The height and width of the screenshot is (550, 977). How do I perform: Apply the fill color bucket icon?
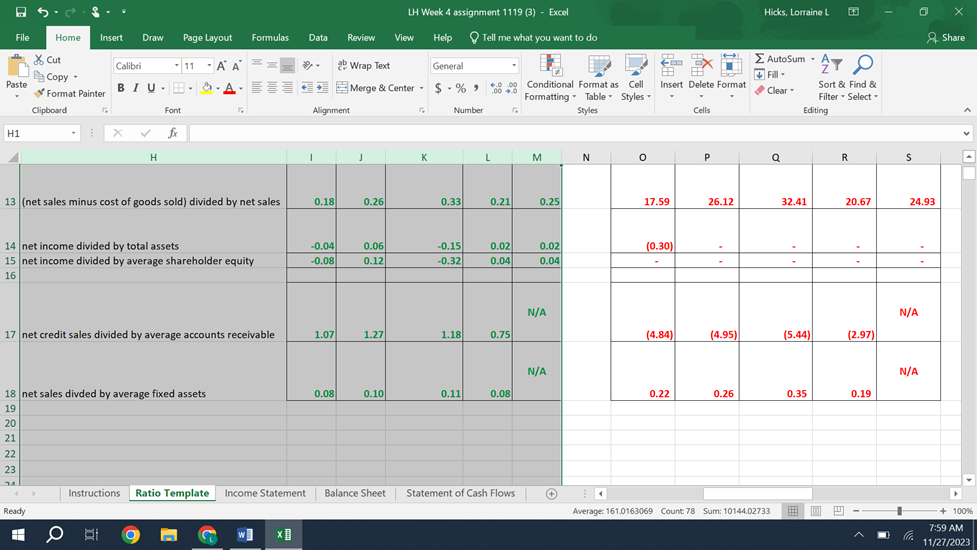click(x=207, y=88)
